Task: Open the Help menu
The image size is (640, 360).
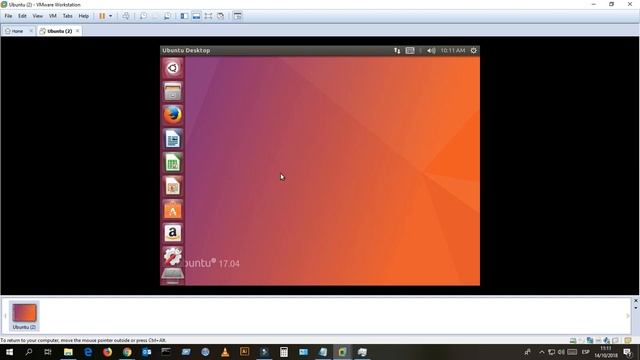Action: [x=84, y=16]
